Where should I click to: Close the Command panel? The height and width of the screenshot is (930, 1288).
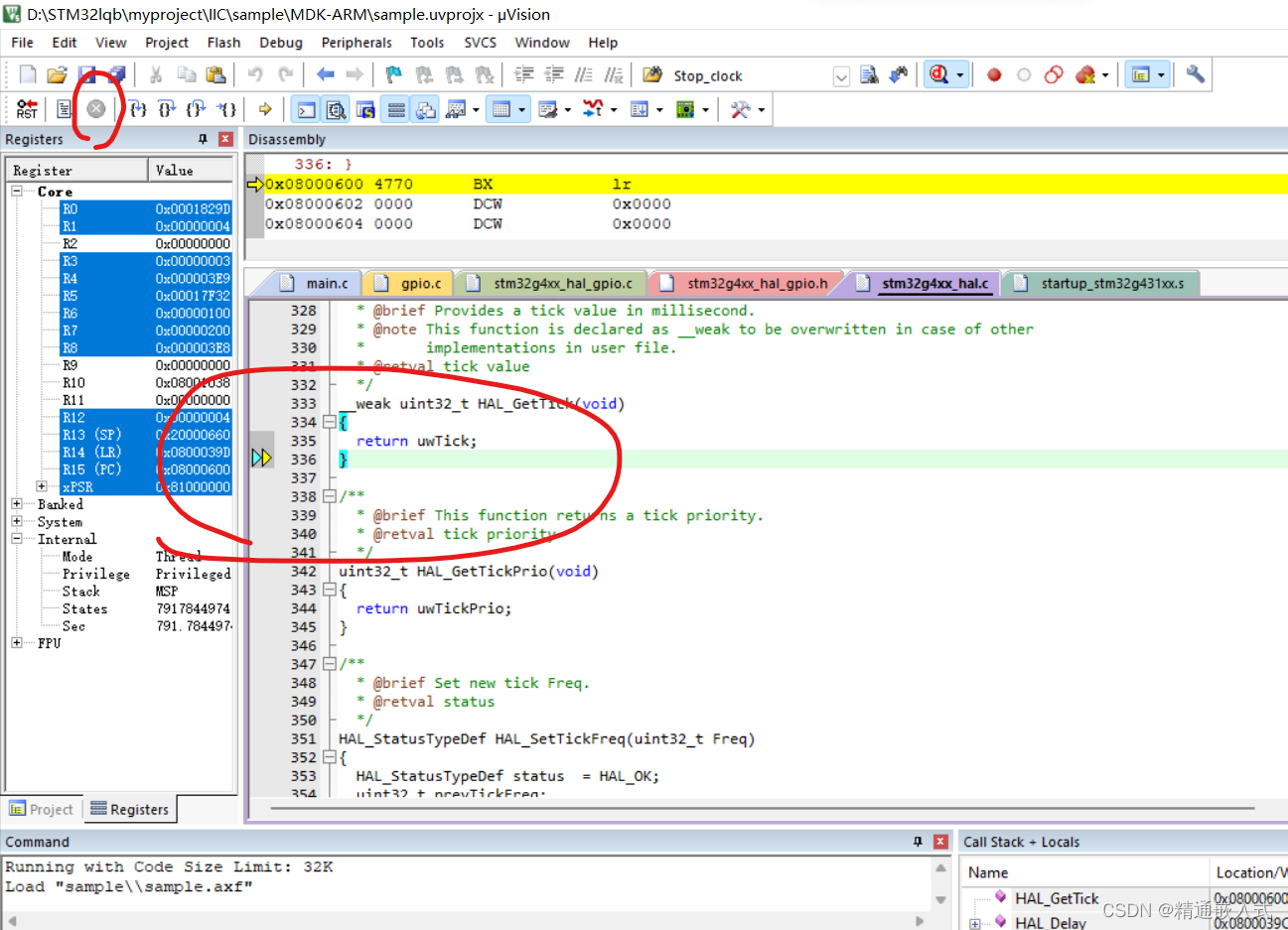coord(940,842)
